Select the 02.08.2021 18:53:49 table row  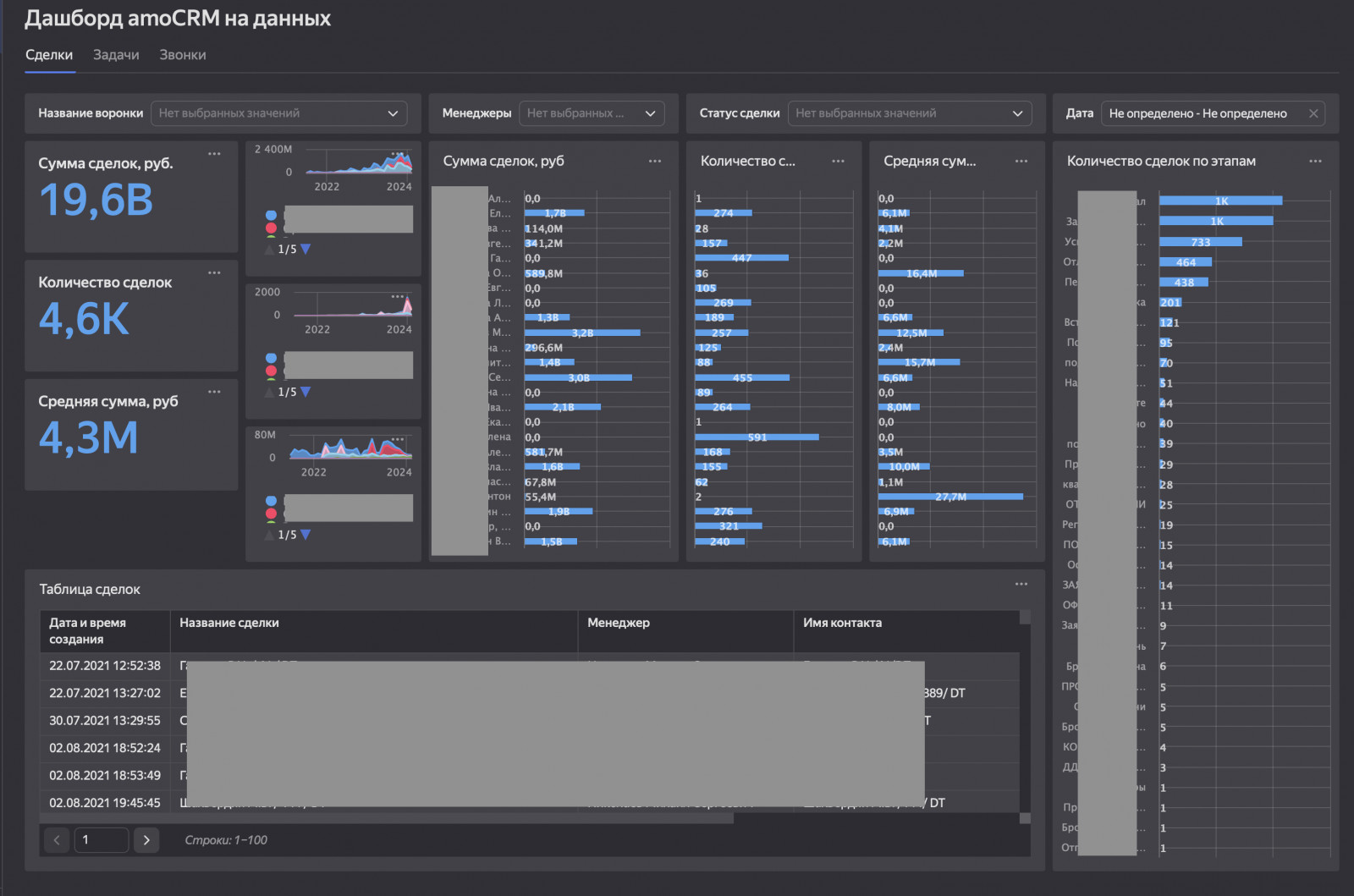click(x=529, y=775)
